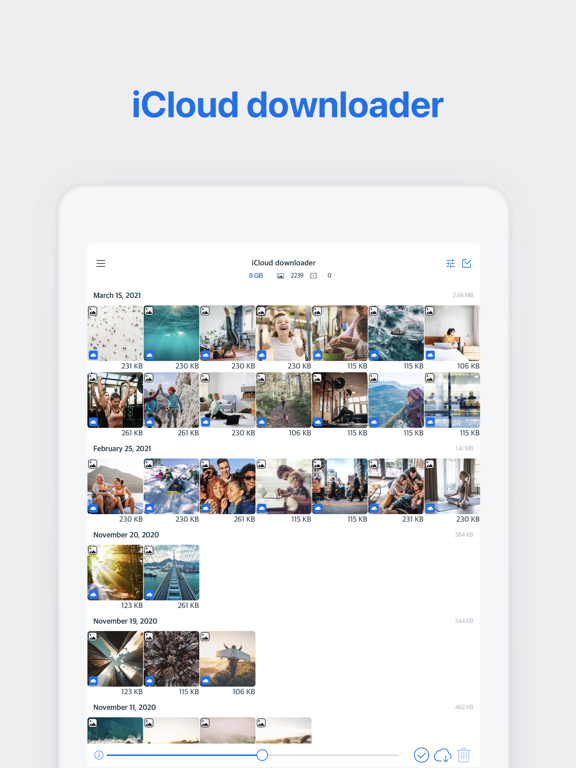Tap the image type badge on skyscrapers photo

[93, 636]
